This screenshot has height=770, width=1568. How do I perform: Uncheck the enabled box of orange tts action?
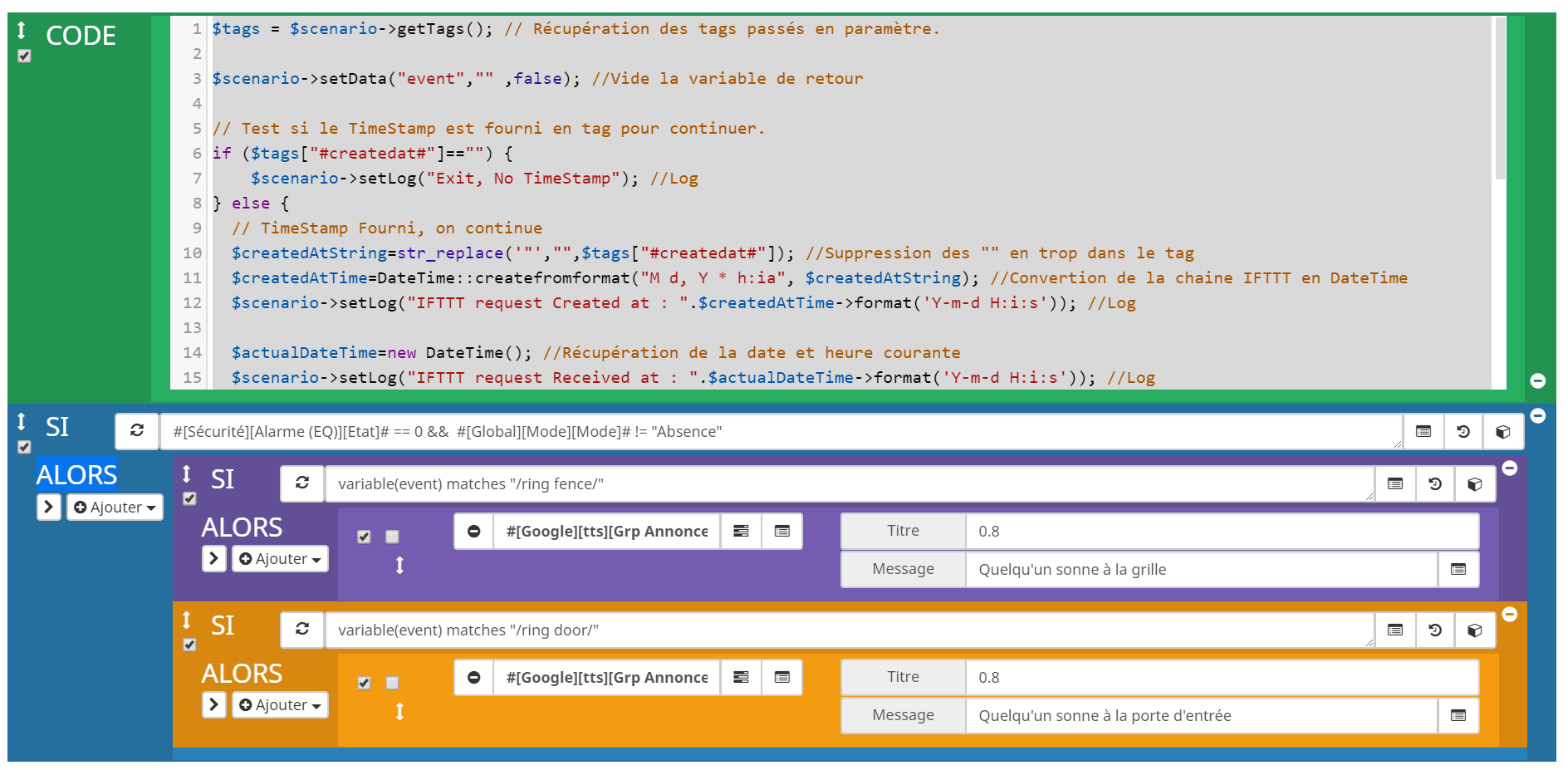coord(364,683)
